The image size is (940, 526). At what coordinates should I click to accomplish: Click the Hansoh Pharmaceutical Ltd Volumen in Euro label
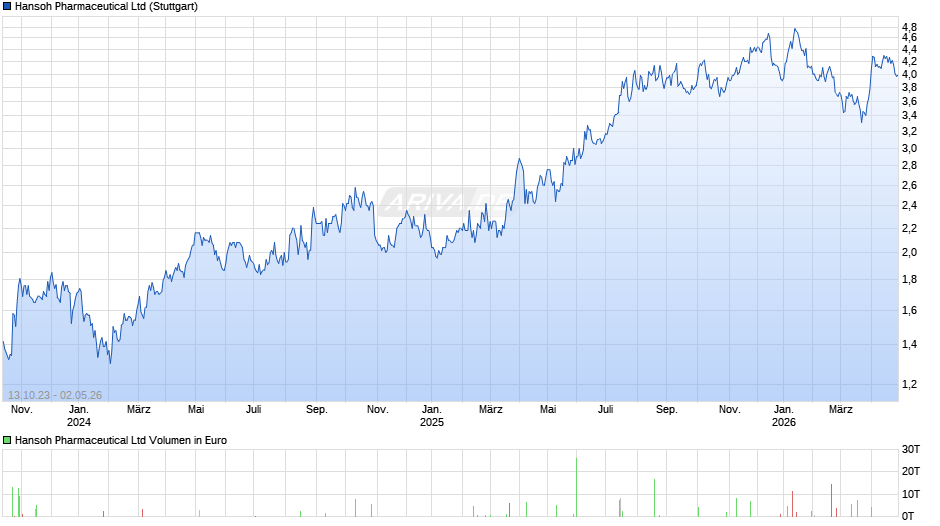pos(120,440)
